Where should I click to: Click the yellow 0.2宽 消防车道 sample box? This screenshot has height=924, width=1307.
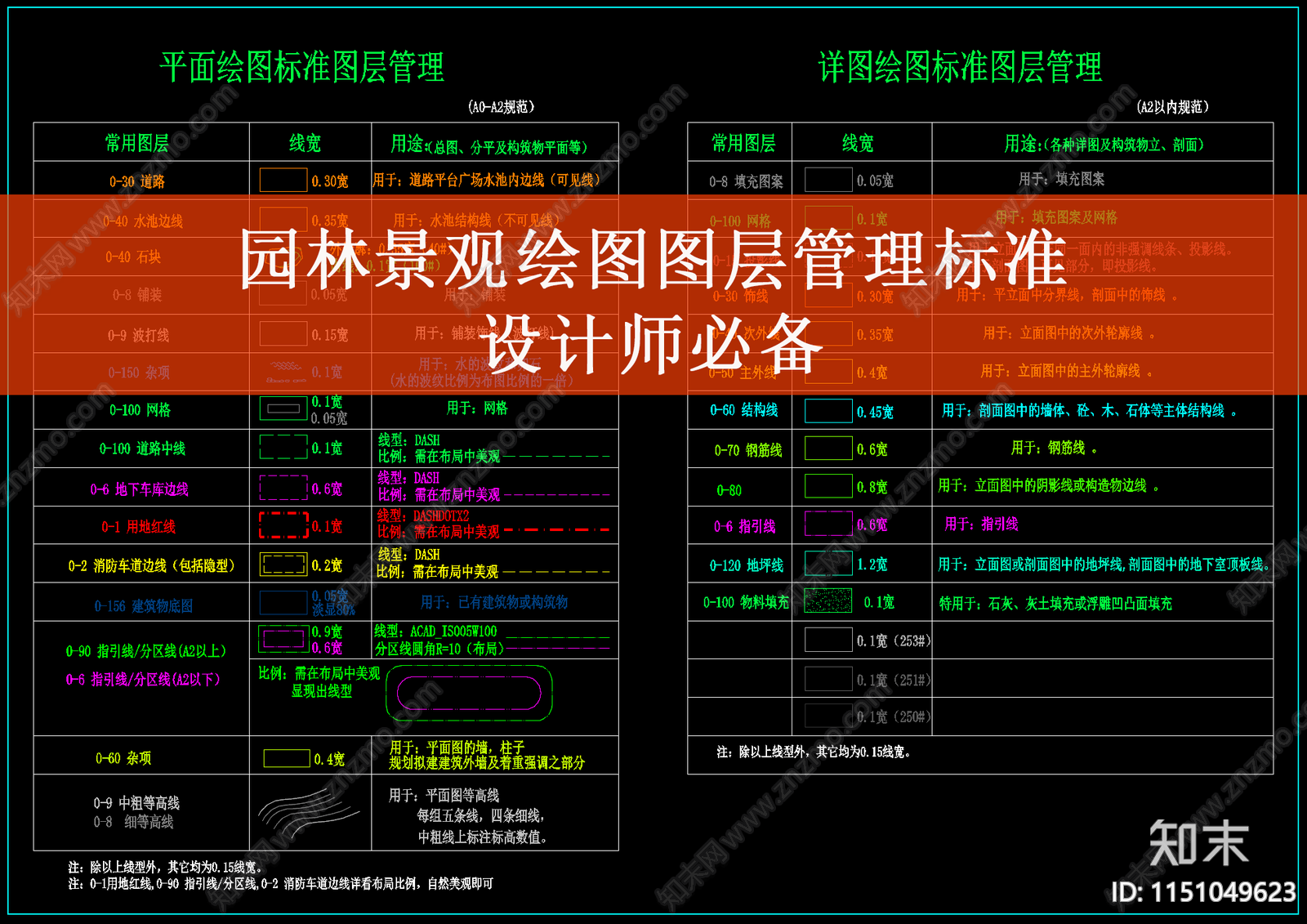[x=283, y=564]
